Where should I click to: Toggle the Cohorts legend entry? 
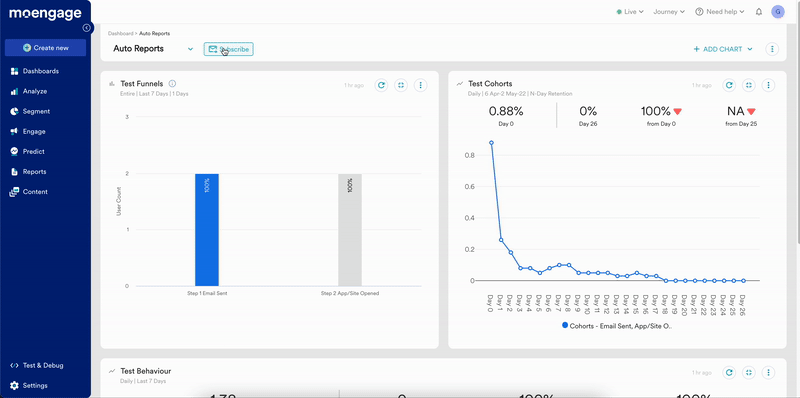click(x=617, y=326)
